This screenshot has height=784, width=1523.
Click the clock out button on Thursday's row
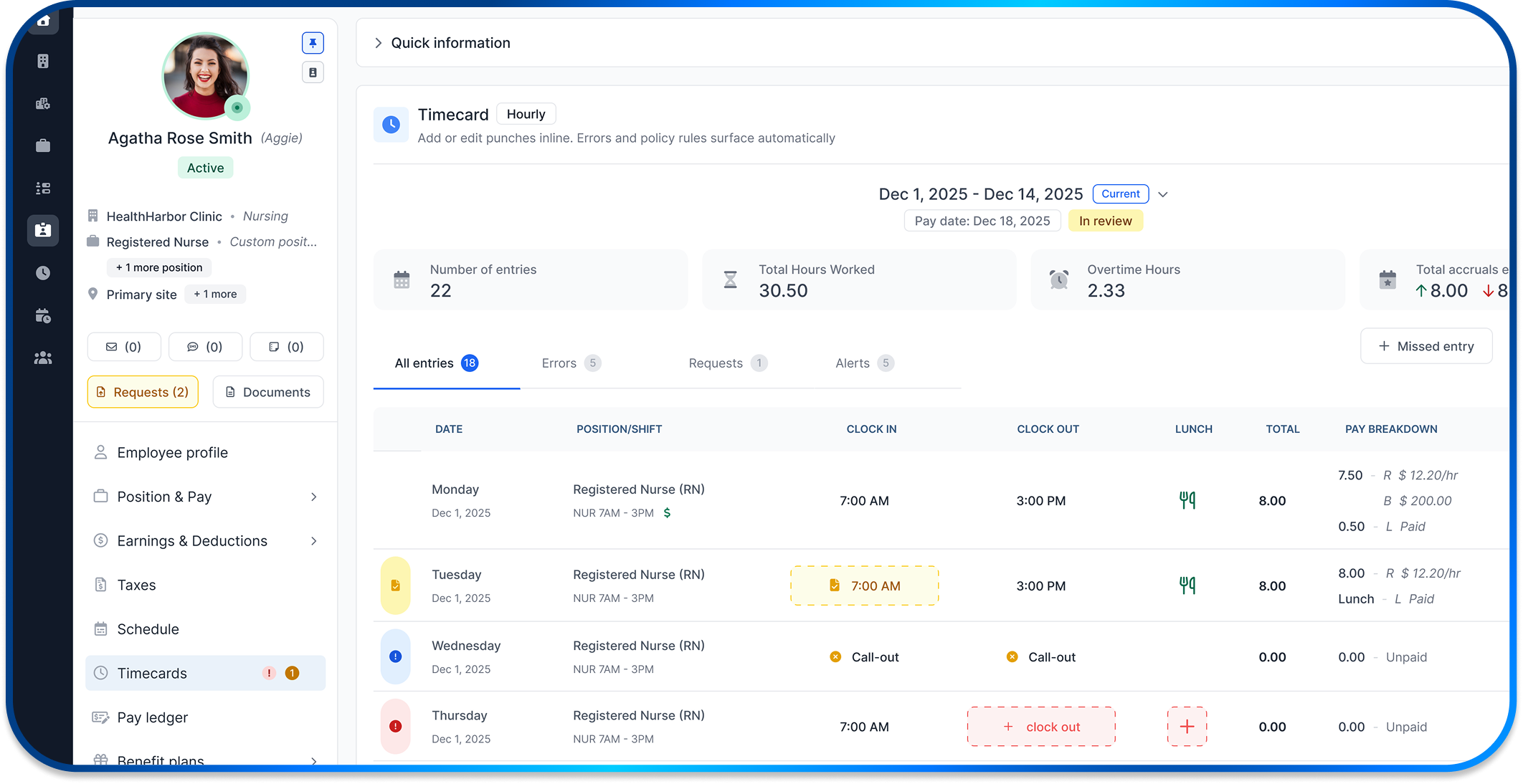pyautogui.click(x=1041, y=726)
